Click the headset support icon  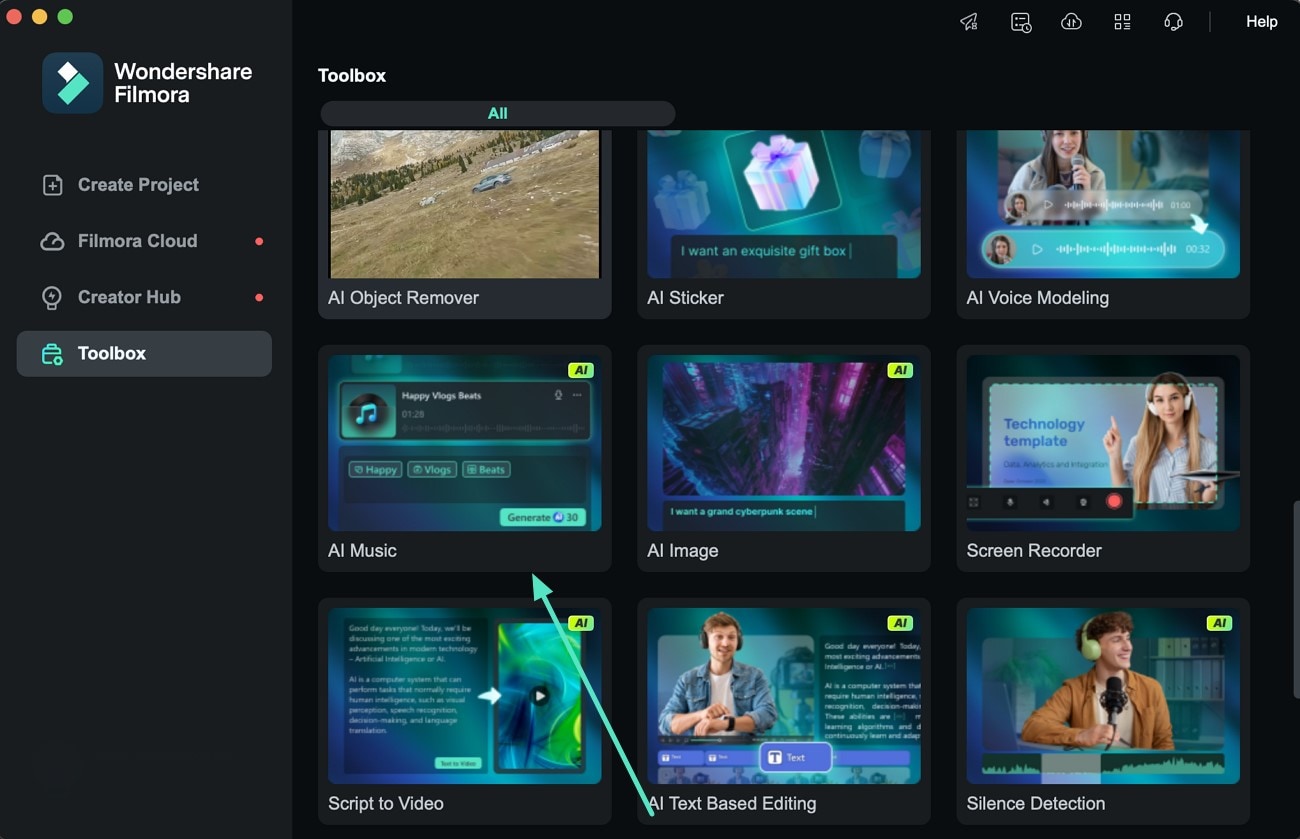pos(1173,22)
